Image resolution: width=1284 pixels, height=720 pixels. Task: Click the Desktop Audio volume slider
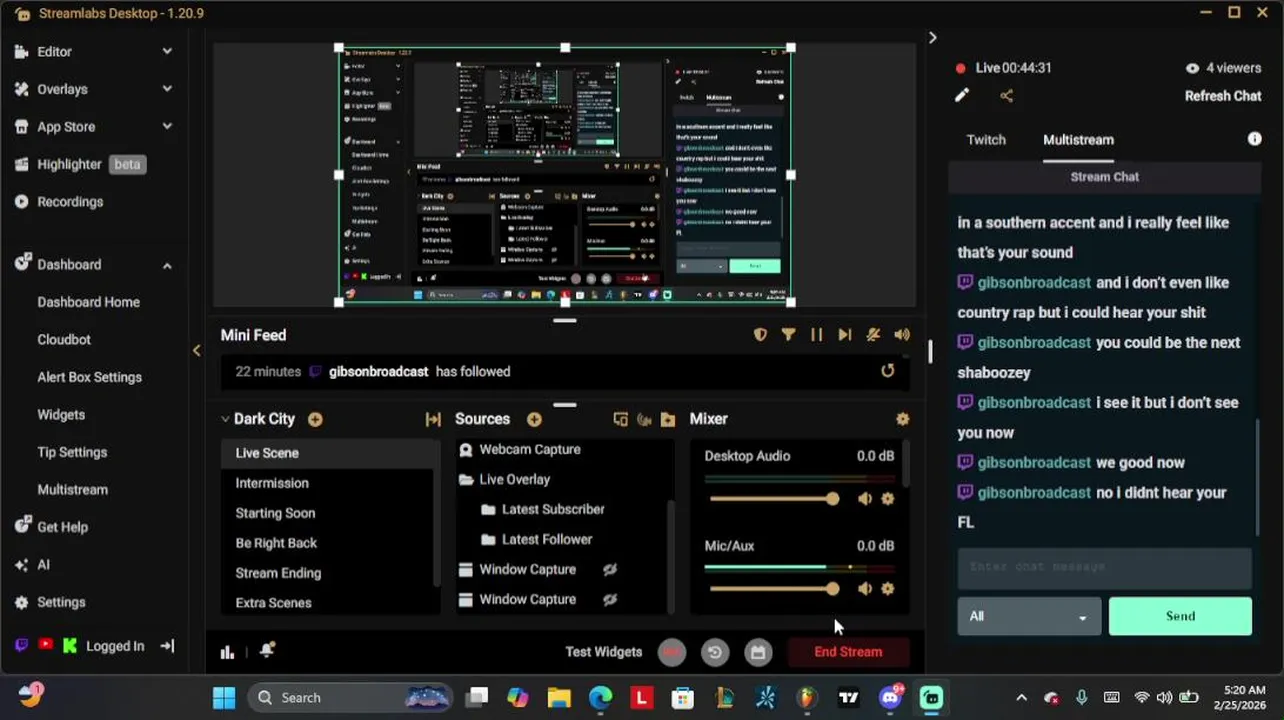[x=772, y=499]
